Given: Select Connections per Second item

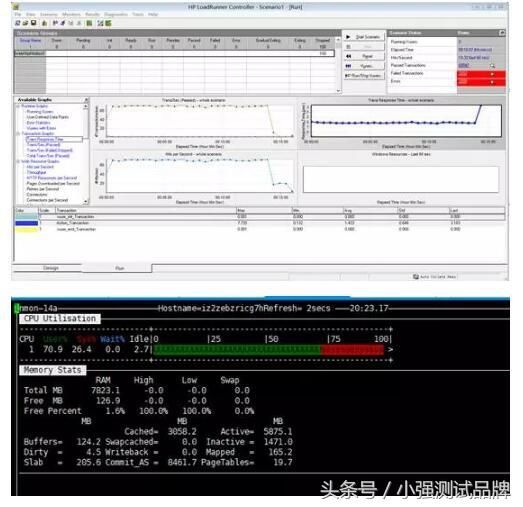Looking at the screenshot, I should click(47, 200).
